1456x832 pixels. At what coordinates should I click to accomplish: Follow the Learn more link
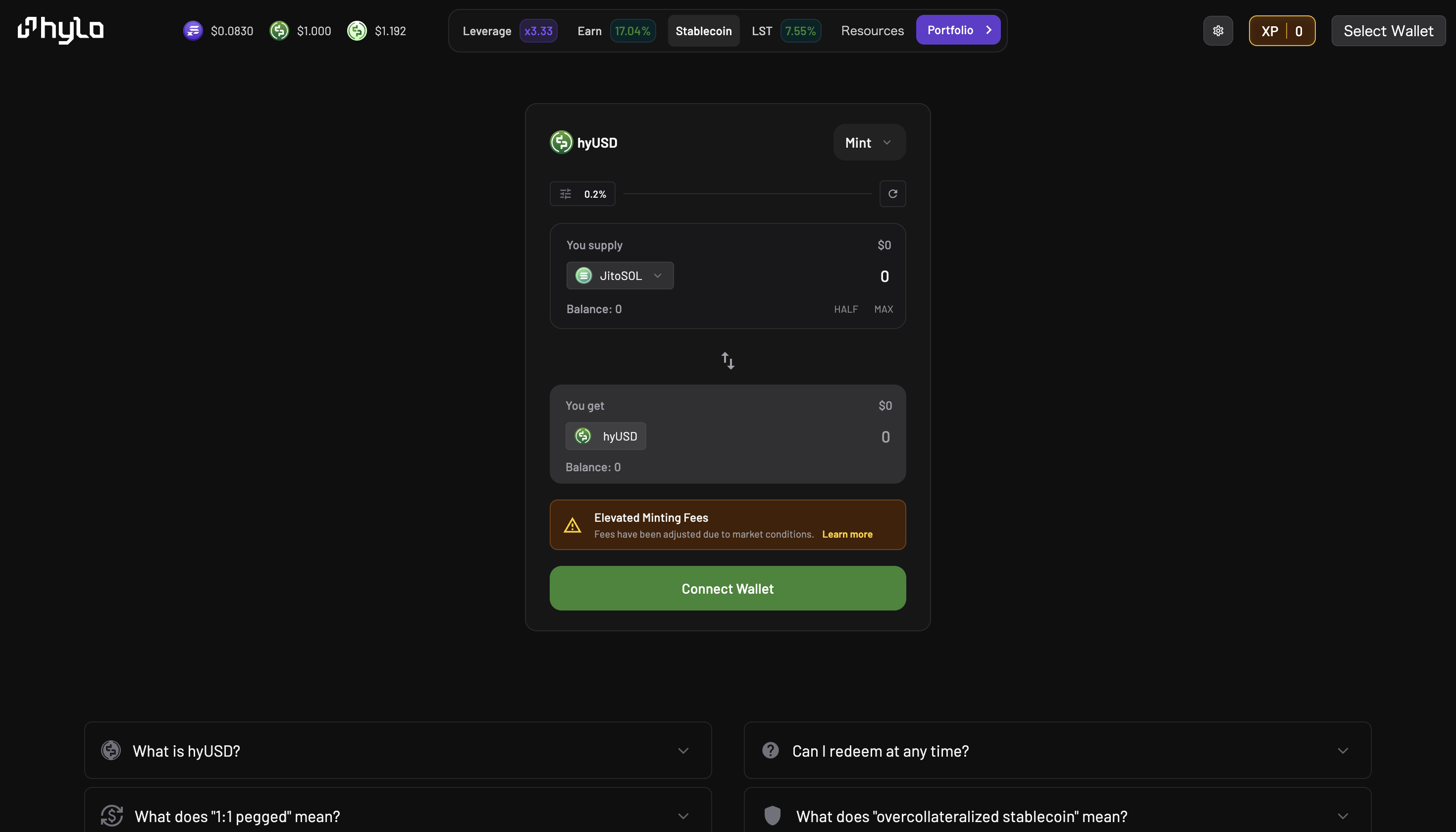pyautogui.click(x=847, y=534)
